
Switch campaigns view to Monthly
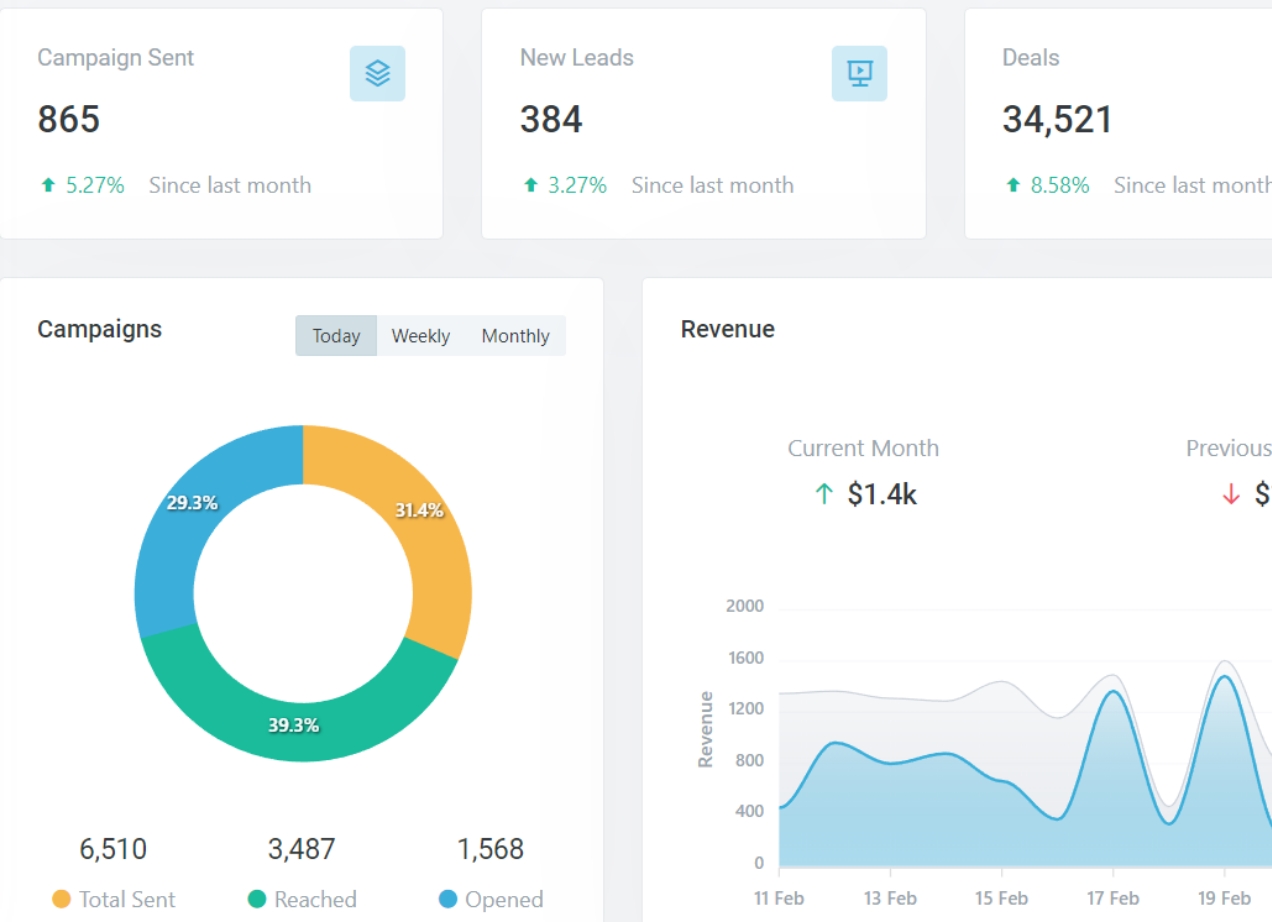(515, 336)
